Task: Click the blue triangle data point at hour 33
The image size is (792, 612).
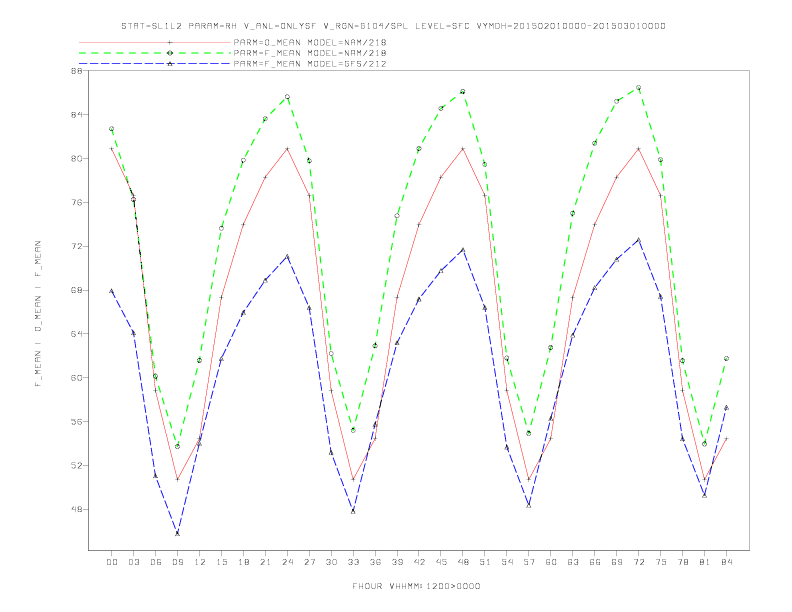Action: click(353, 512)
